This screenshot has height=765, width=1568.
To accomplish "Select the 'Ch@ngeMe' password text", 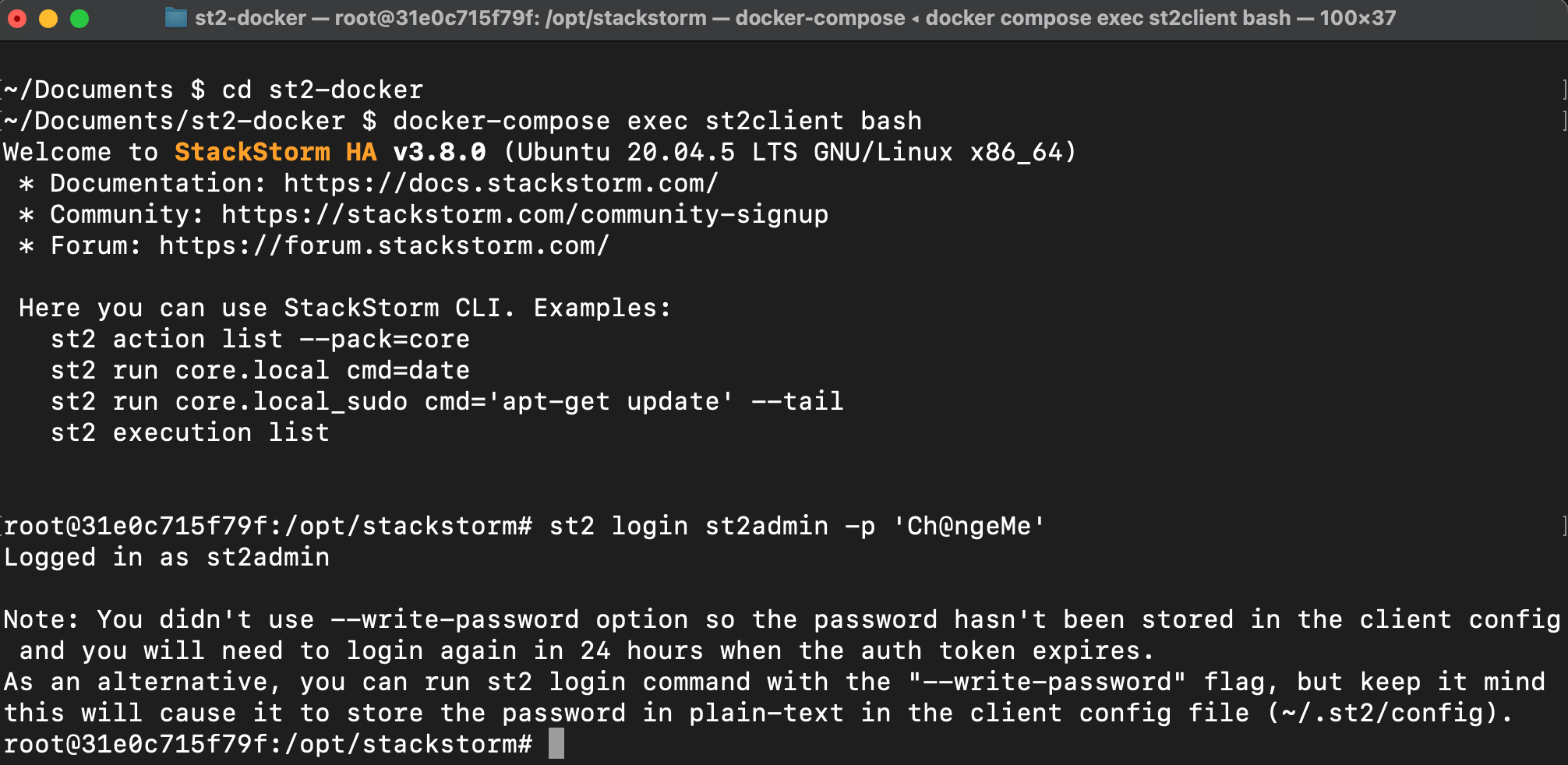I will (970, 525).
